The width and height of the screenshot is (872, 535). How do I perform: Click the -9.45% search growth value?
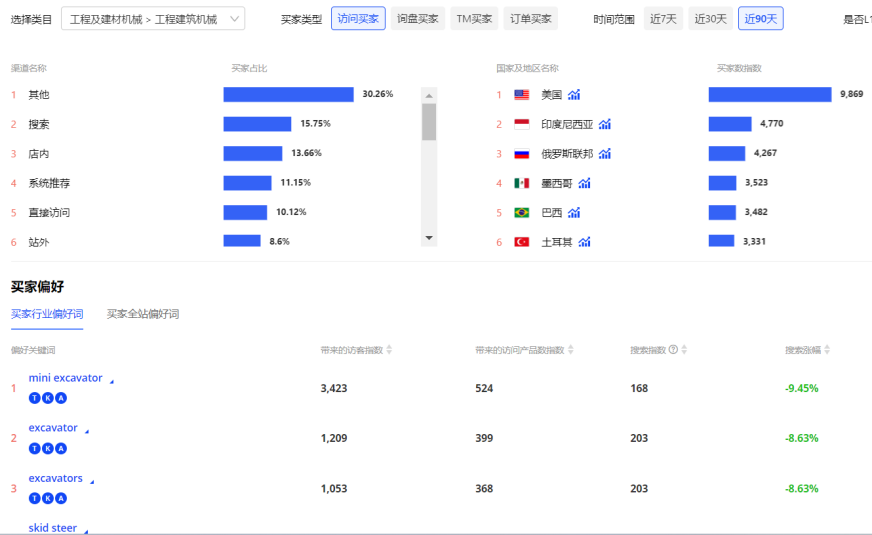click(801, 388)
